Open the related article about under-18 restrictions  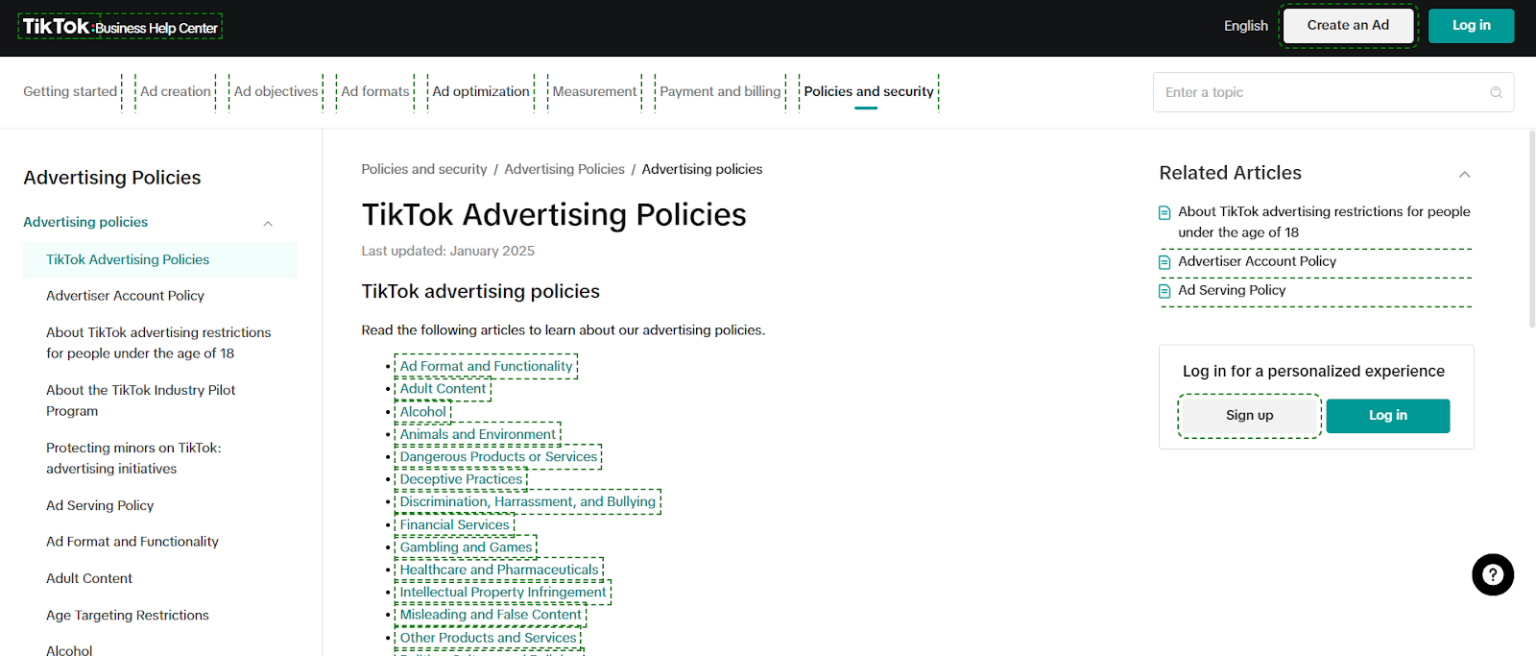(1324, 222)
